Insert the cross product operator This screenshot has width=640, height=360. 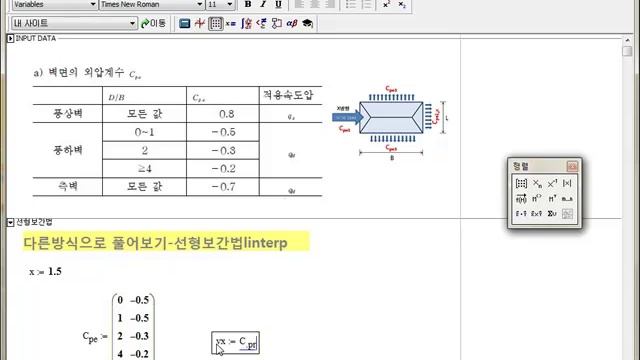(537, 213)
